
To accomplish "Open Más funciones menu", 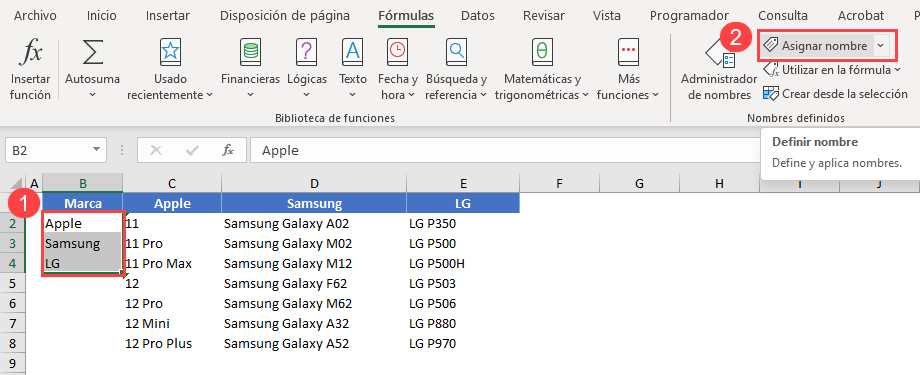I will [x=628, y=70].
